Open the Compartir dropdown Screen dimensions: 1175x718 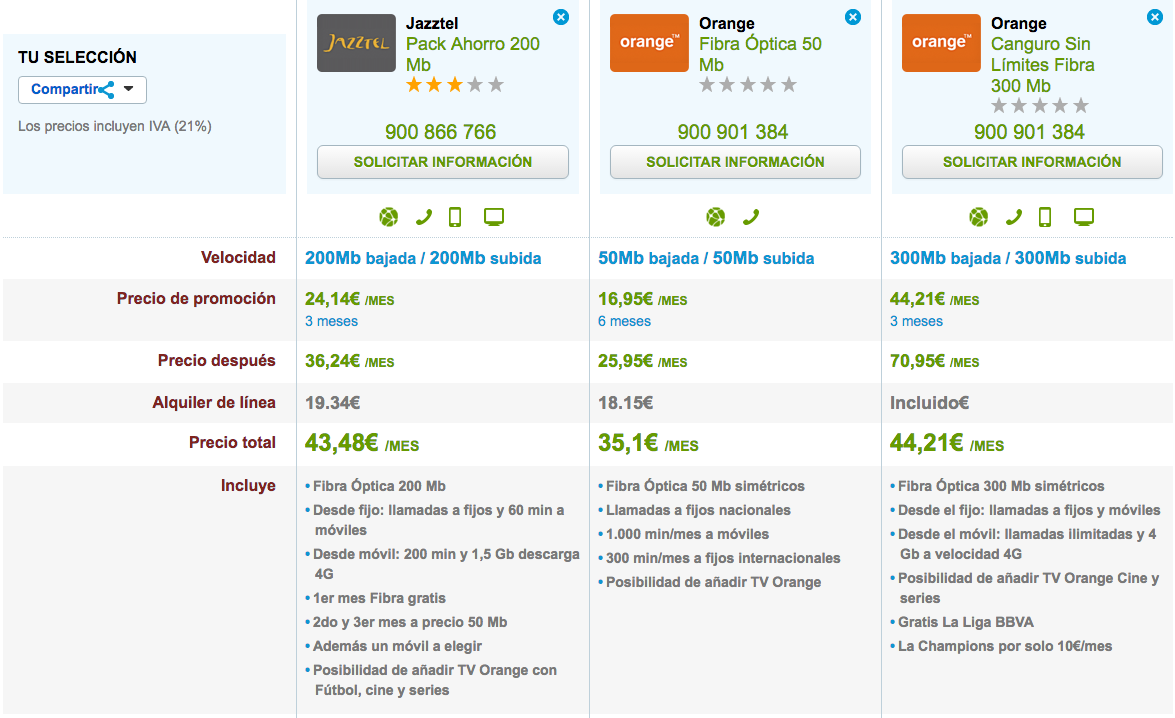coord(82,90)
